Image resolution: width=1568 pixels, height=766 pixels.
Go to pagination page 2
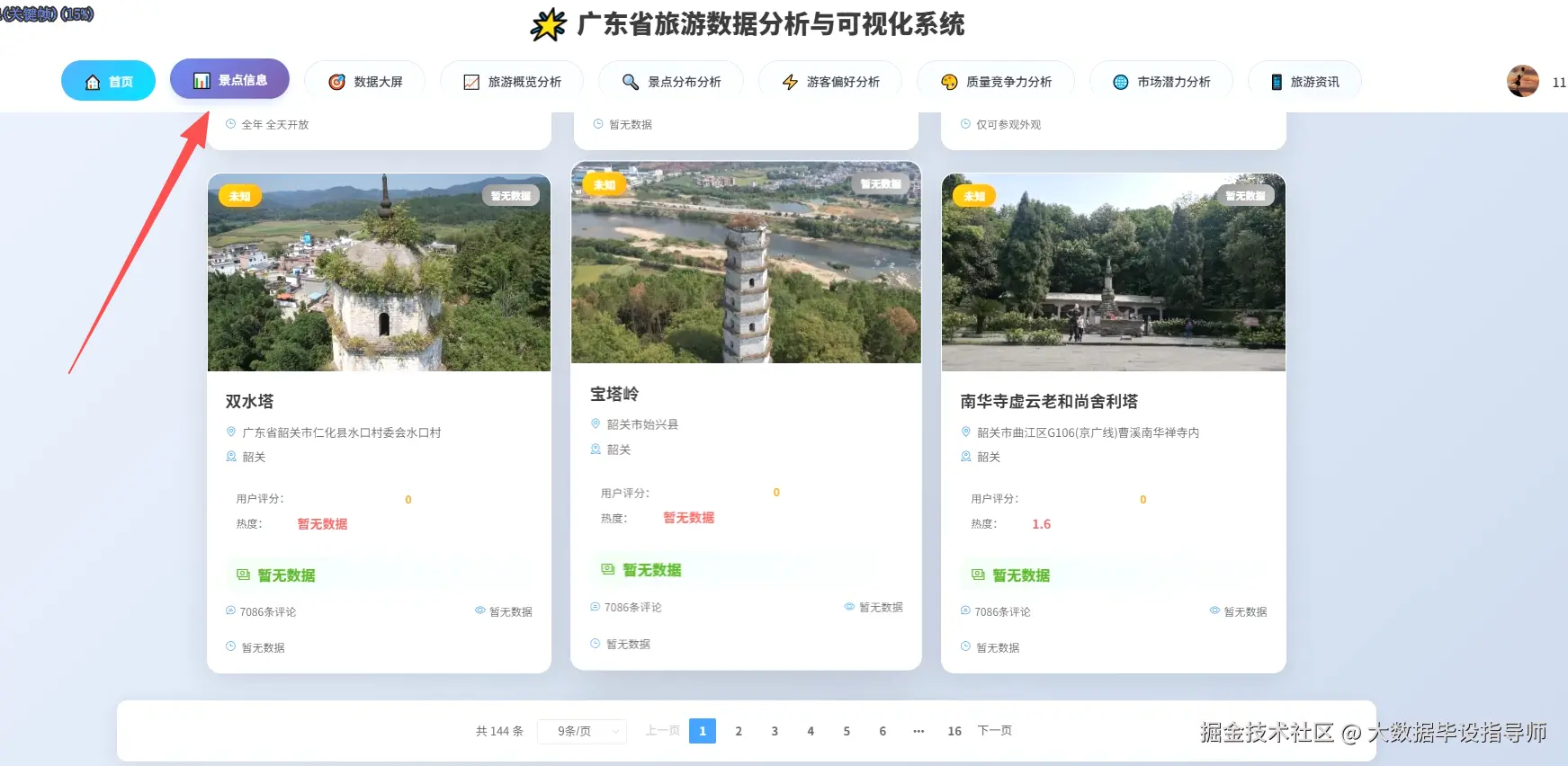click(739, 731)
